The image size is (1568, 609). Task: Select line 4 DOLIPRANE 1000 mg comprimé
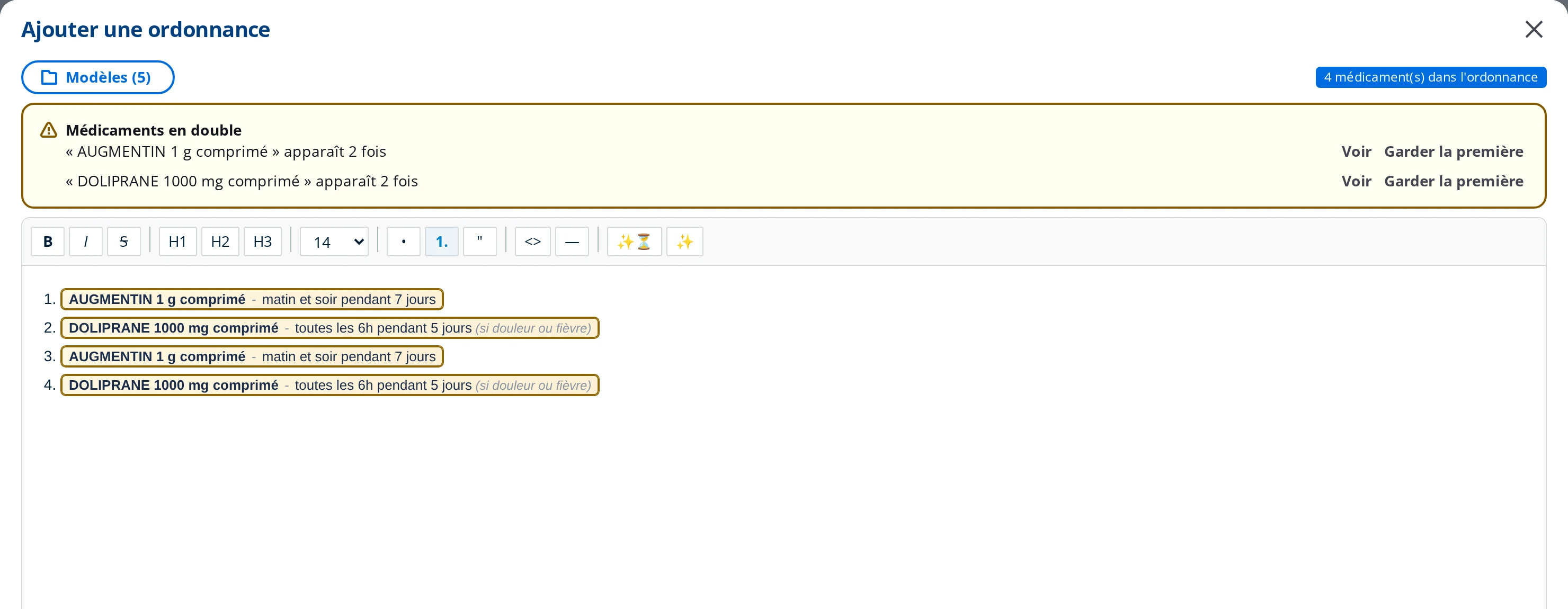330,385
